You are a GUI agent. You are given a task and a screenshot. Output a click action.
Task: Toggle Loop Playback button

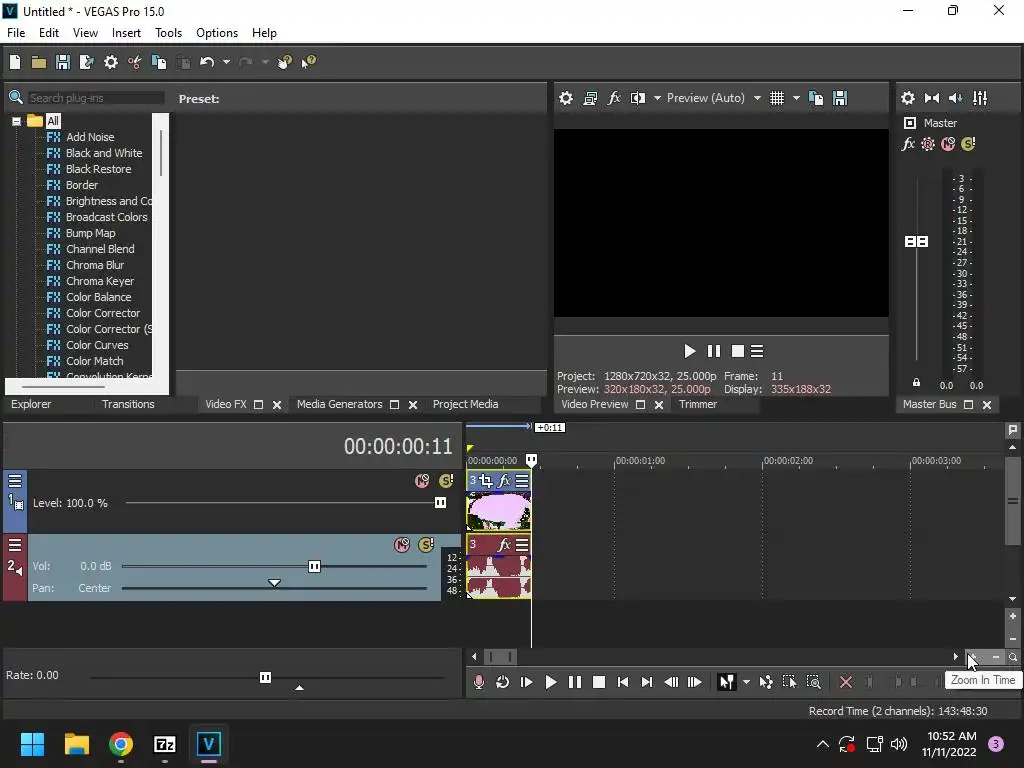502,682
